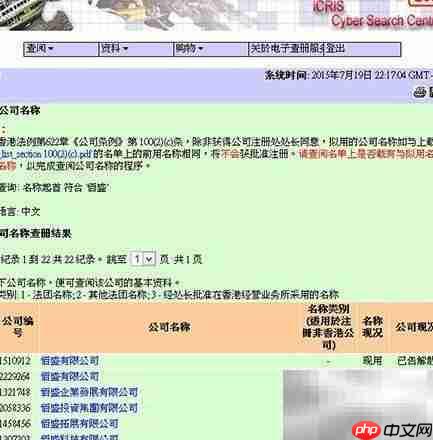Image resolution: width=433 pixels, height=440 pixels.
Task: Open 关于电子查册服务 menu item
Action: pos(287,49)
